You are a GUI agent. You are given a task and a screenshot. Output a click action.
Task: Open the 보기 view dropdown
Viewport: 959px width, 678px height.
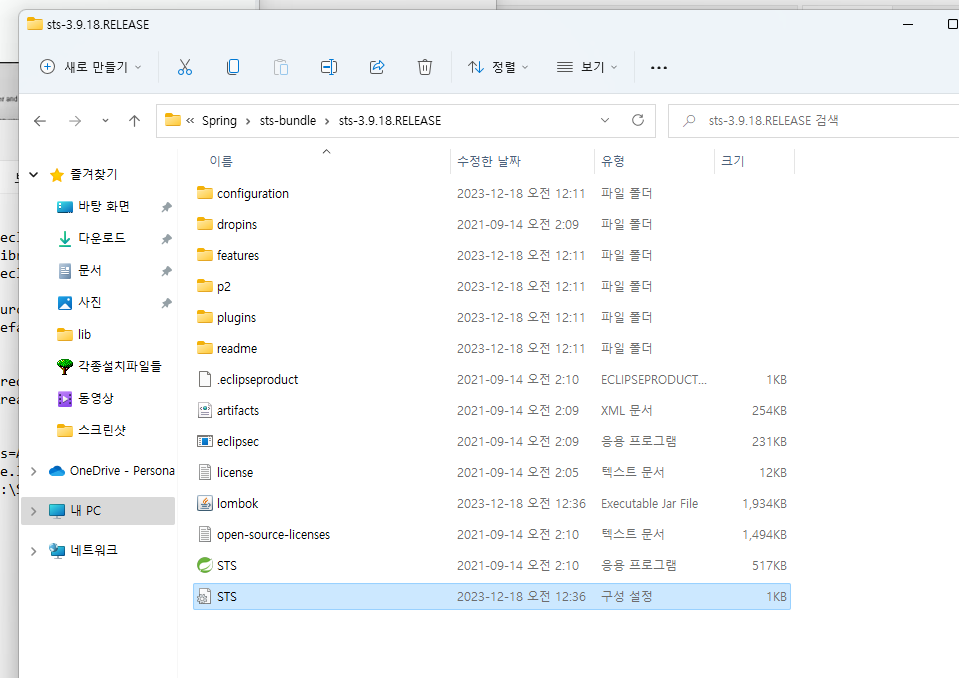[587, 67]
